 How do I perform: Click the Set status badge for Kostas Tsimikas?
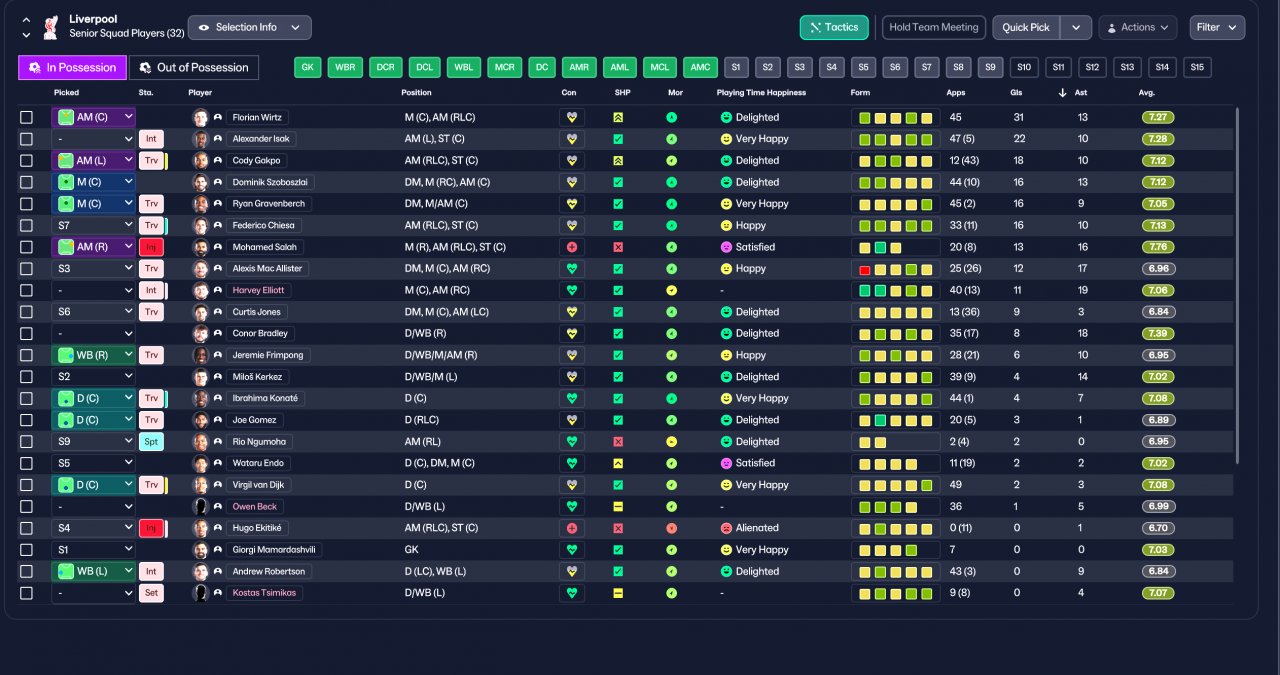[151, 593]
